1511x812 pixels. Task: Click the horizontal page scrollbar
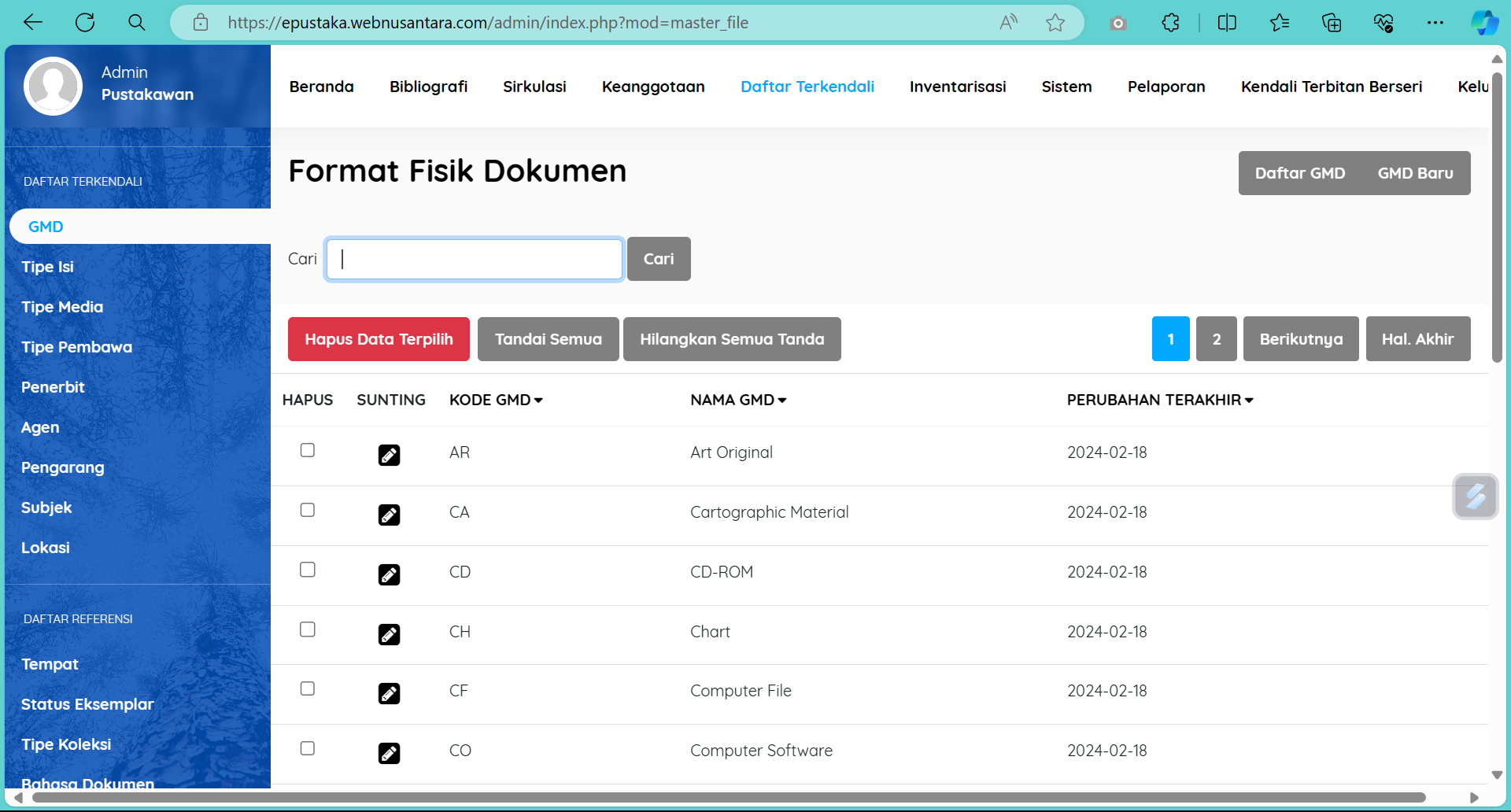tap(729, 798)
